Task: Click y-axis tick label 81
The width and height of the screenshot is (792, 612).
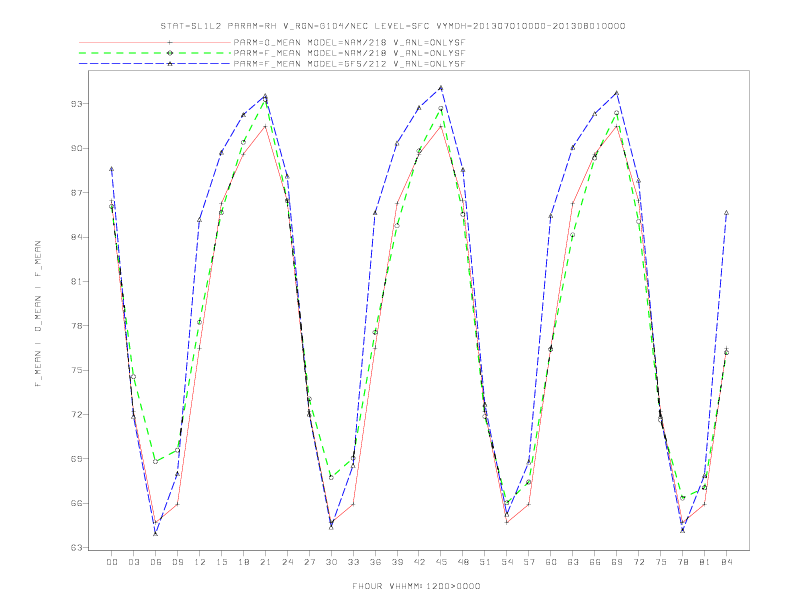Action: click(76, 282)
